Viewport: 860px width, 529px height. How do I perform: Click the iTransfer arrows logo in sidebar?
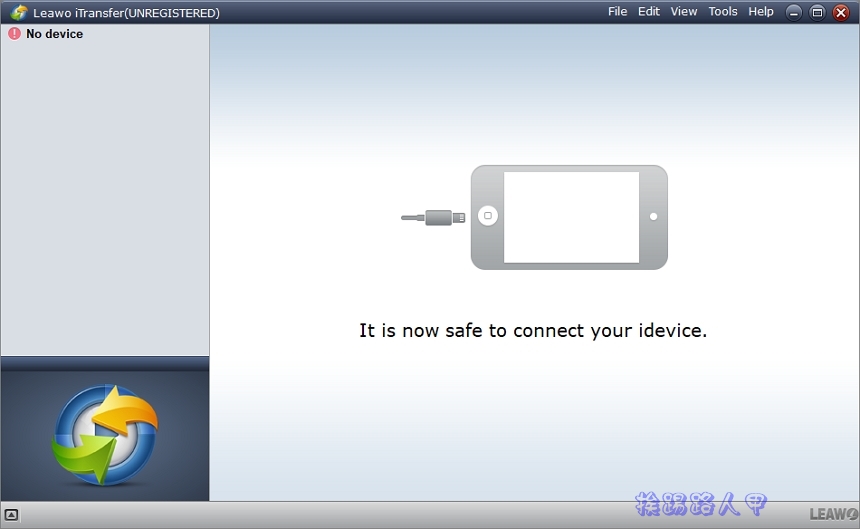[x=105, y=435]
